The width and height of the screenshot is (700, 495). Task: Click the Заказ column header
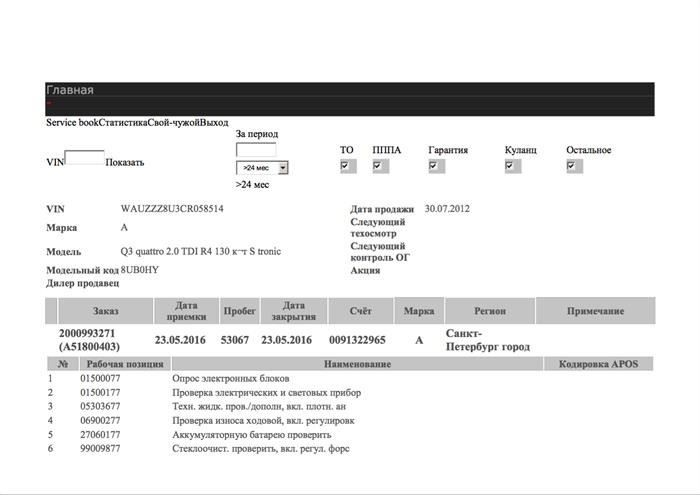point(106,311)
